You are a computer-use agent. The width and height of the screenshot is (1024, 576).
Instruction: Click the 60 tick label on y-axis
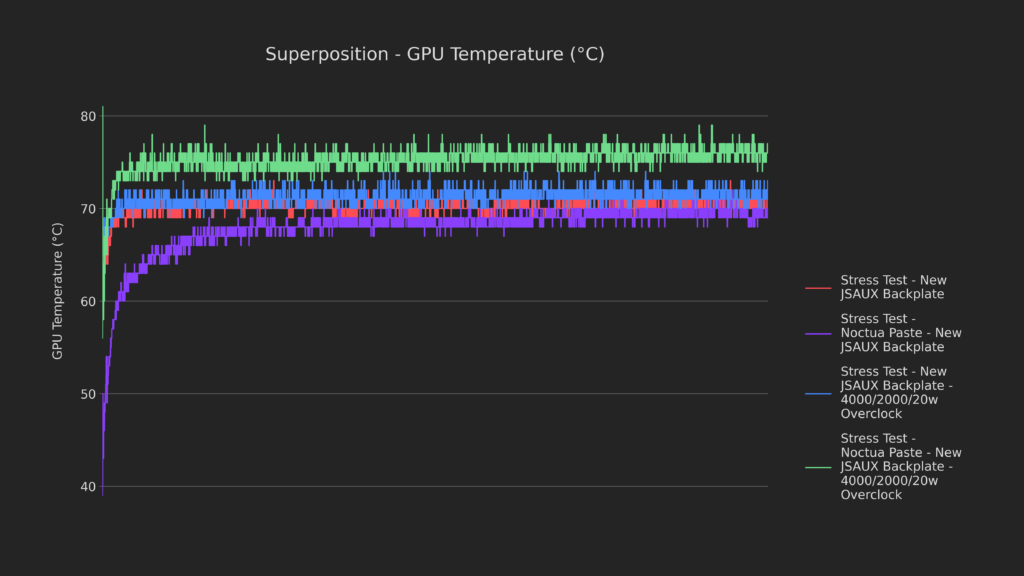[x=88, y=302]
